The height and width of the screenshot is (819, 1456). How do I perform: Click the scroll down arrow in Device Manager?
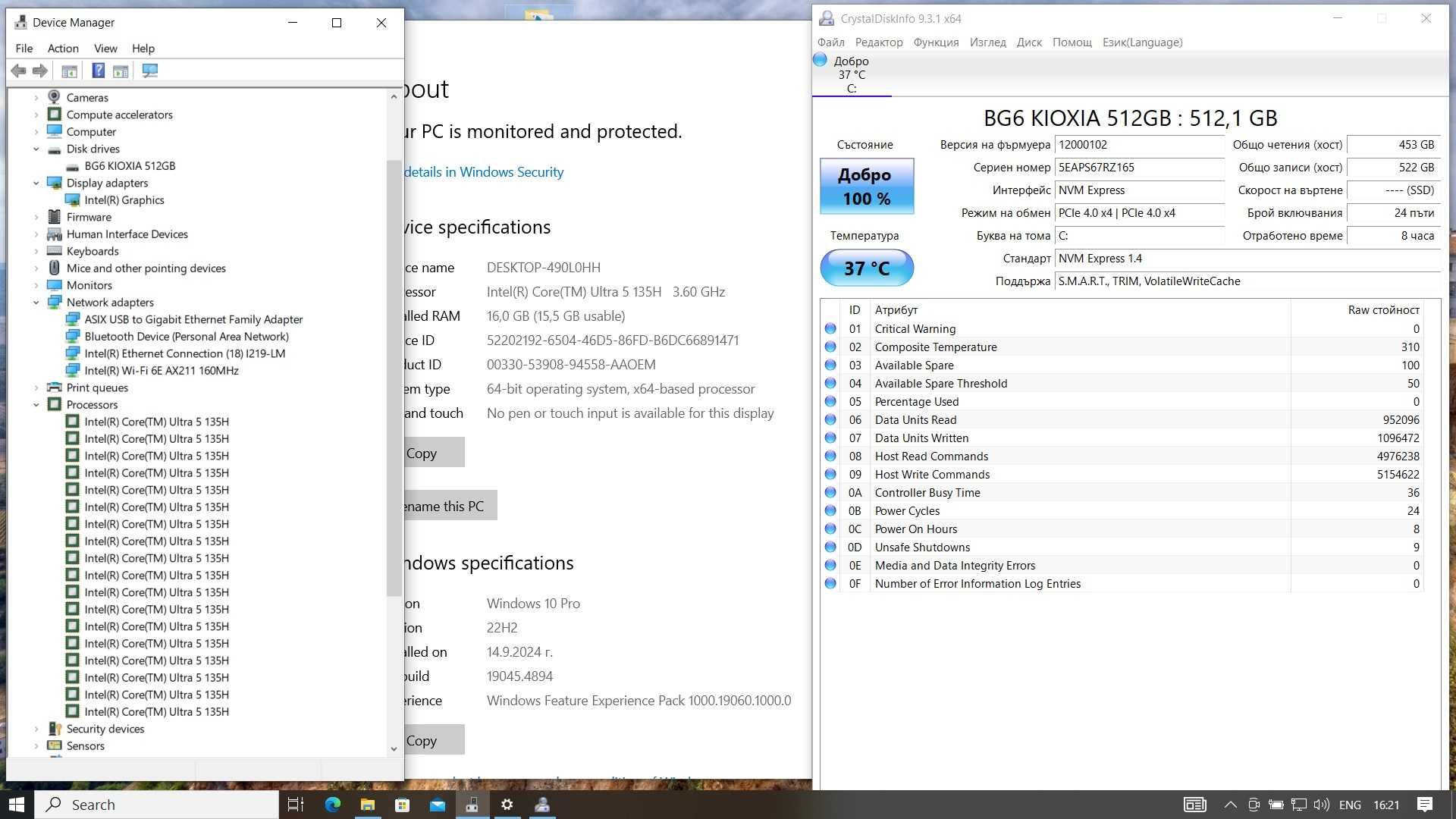coord(394,748)
